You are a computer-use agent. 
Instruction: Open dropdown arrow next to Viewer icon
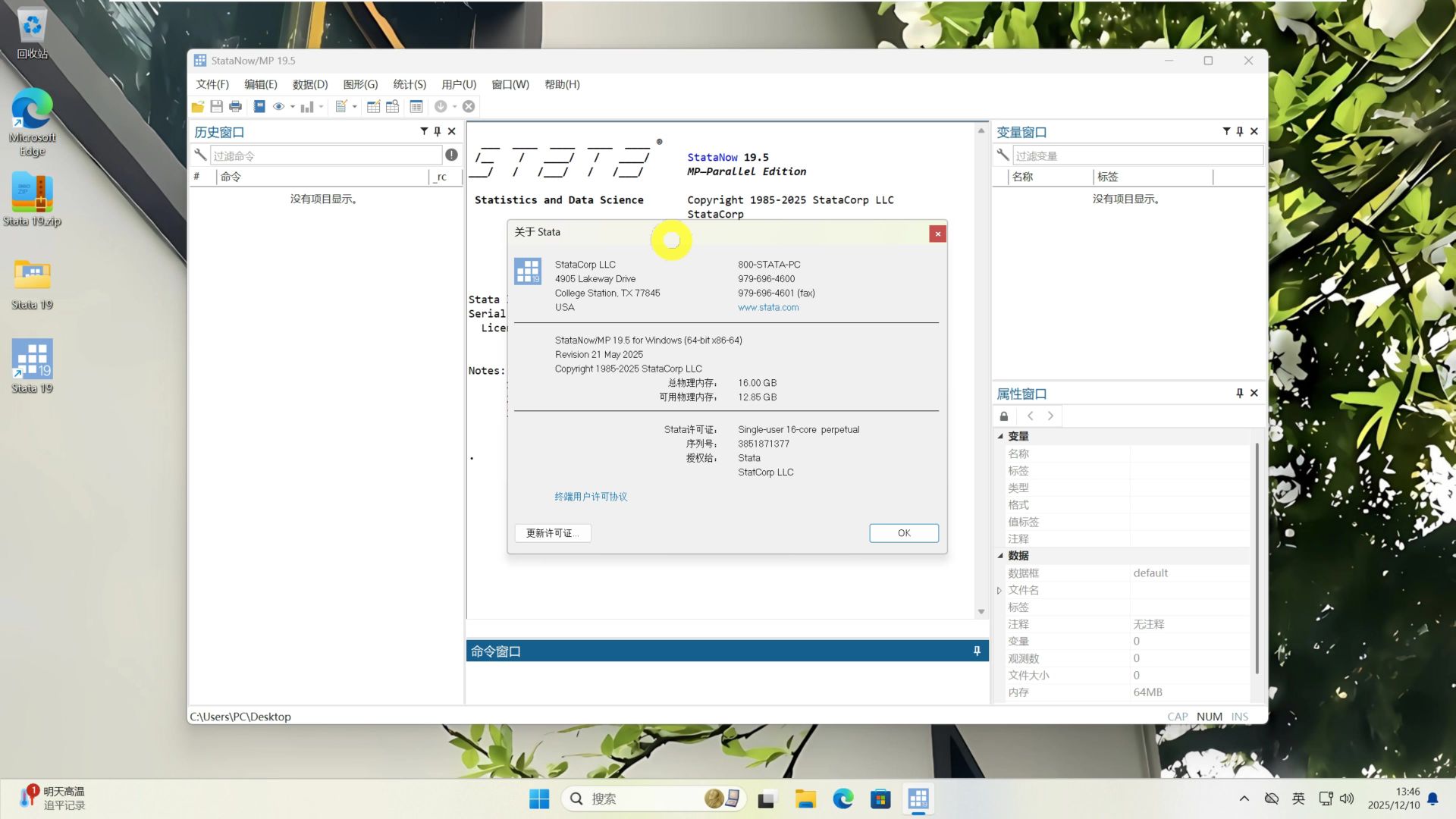coord(293,107)
